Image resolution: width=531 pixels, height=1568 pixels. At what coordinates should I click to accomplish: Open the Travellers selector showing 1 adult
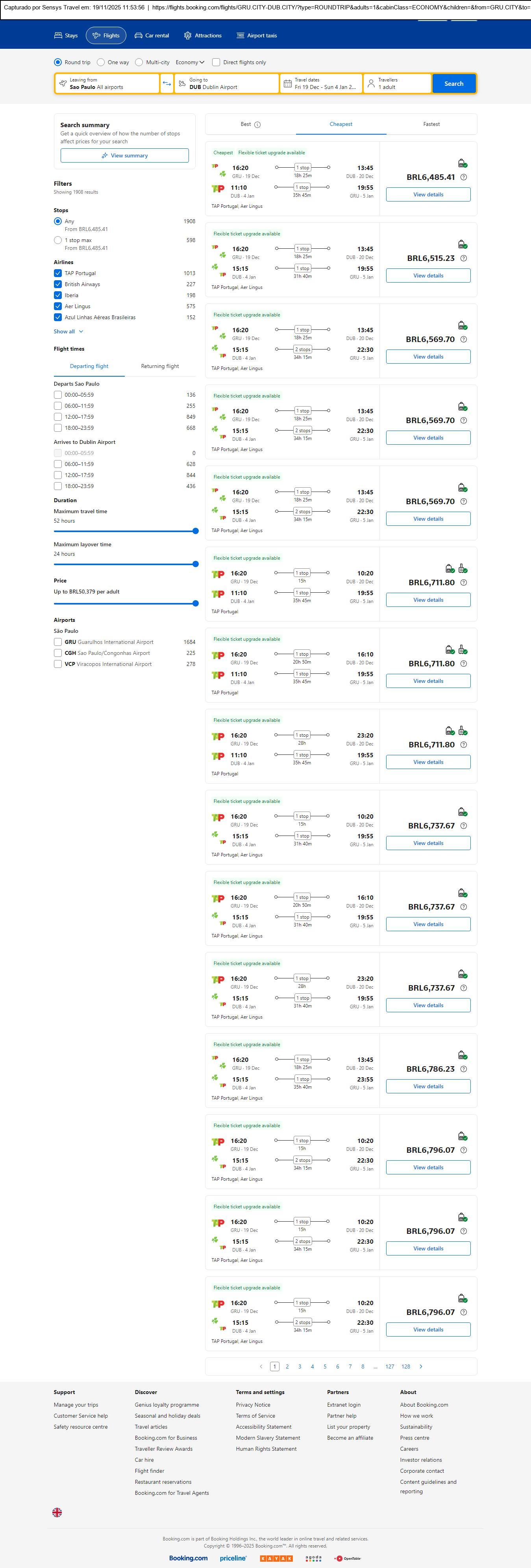point(397,83)
